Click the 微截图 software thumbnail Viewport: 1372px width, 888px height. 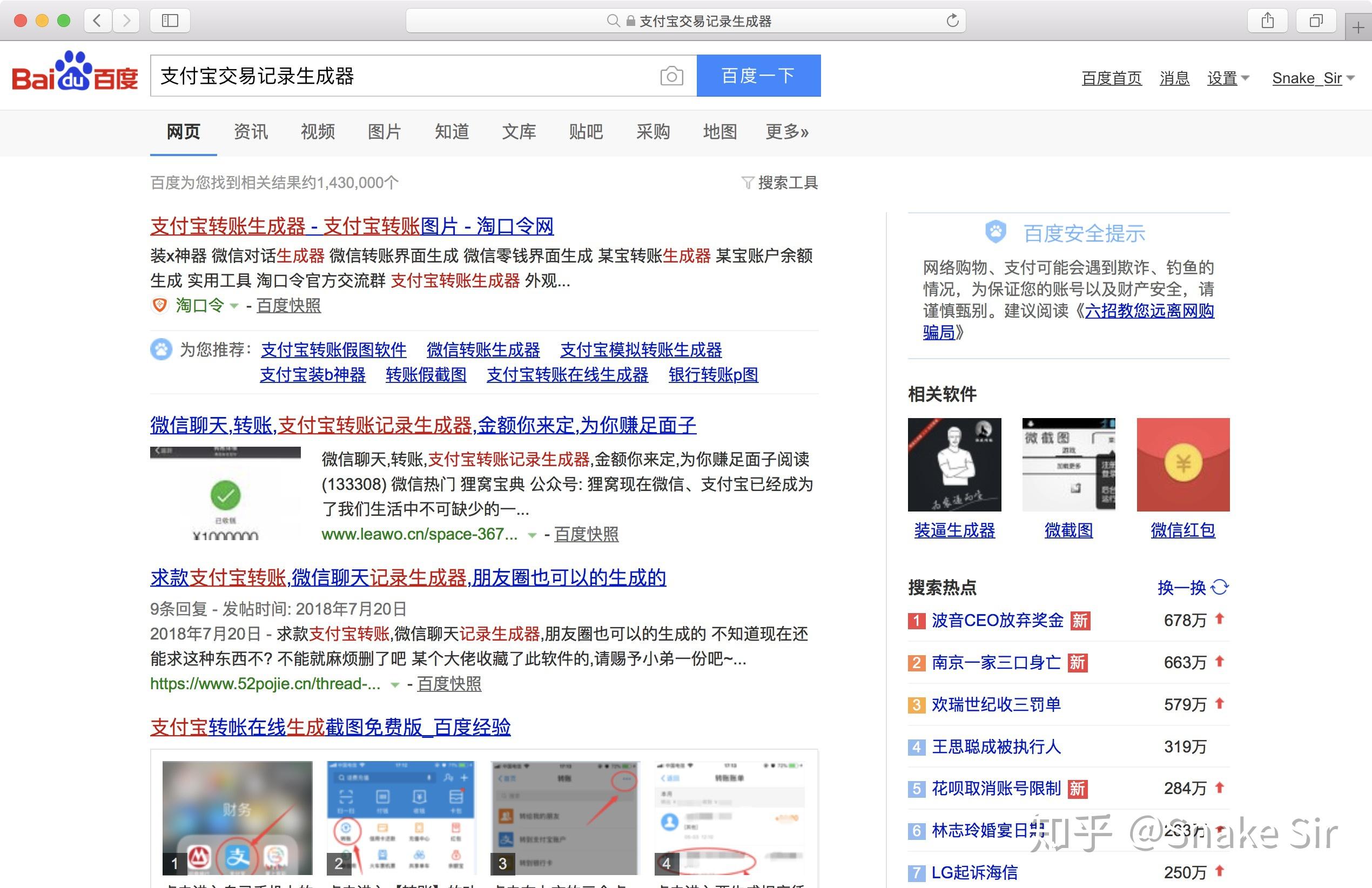[x=1069, y=464]
